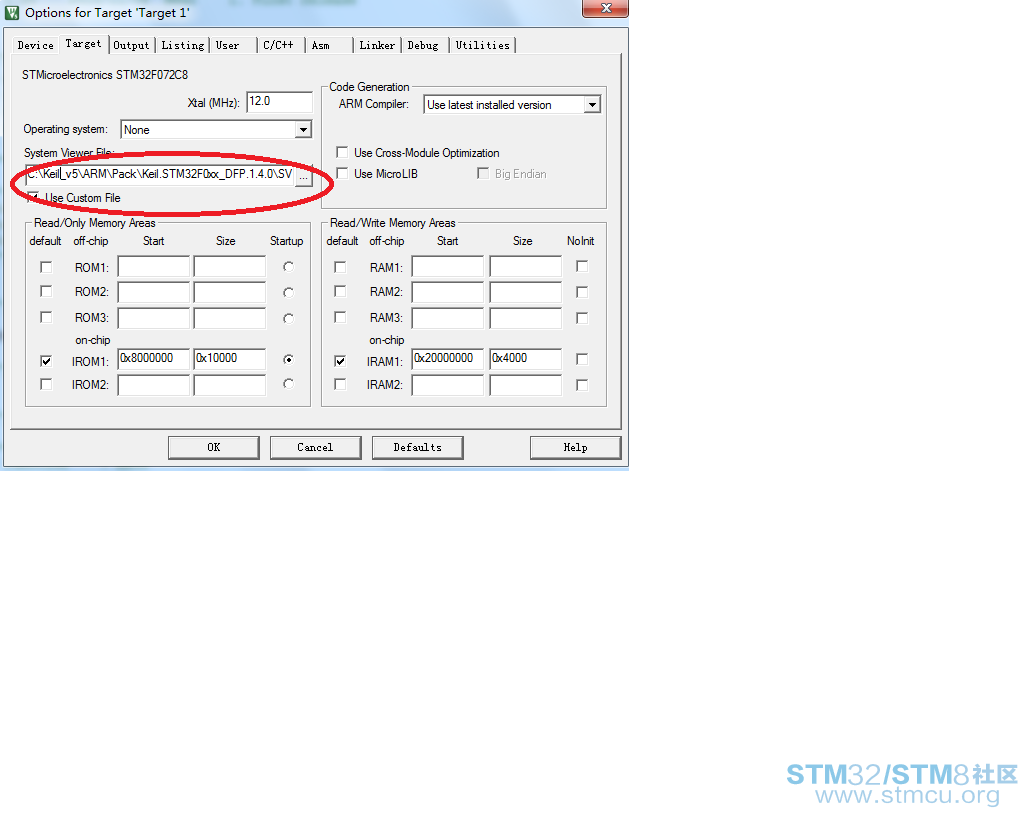The width and height of the screenshot is (1024, 820).
Task: Check the default box for ROM1
Action: (46, 267)
